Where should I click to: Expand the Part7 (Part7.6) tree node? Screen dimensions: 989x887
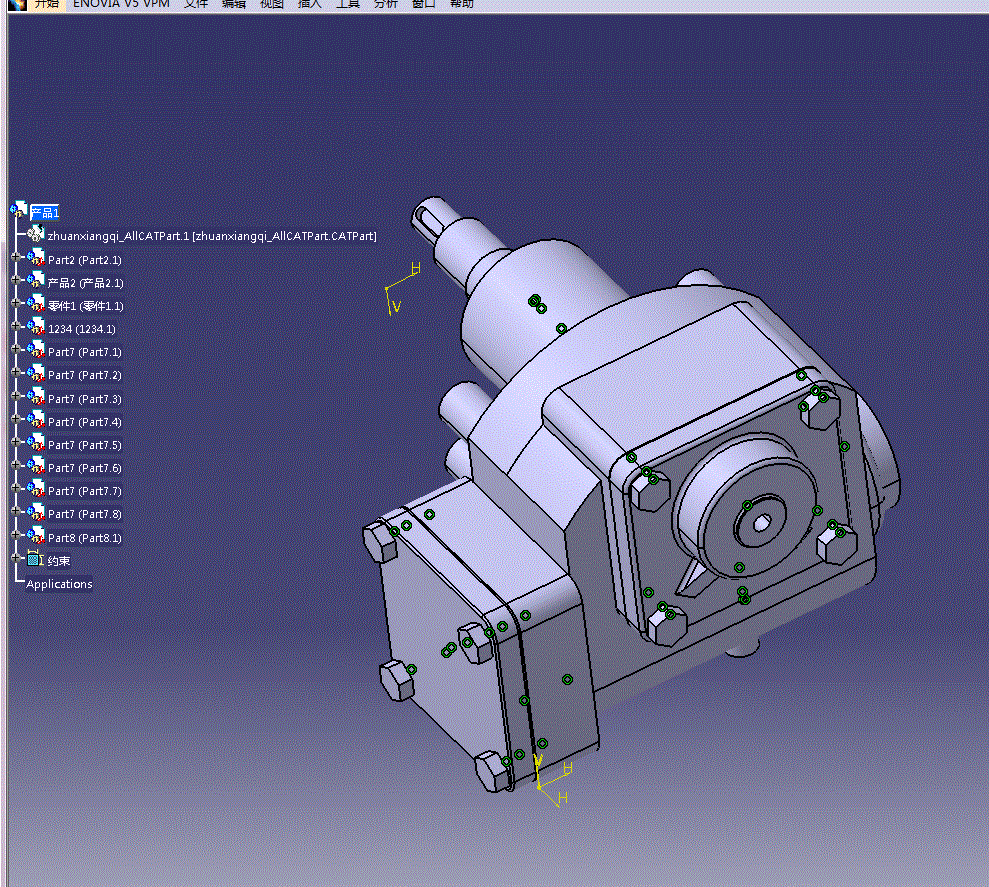coord(16,465)
